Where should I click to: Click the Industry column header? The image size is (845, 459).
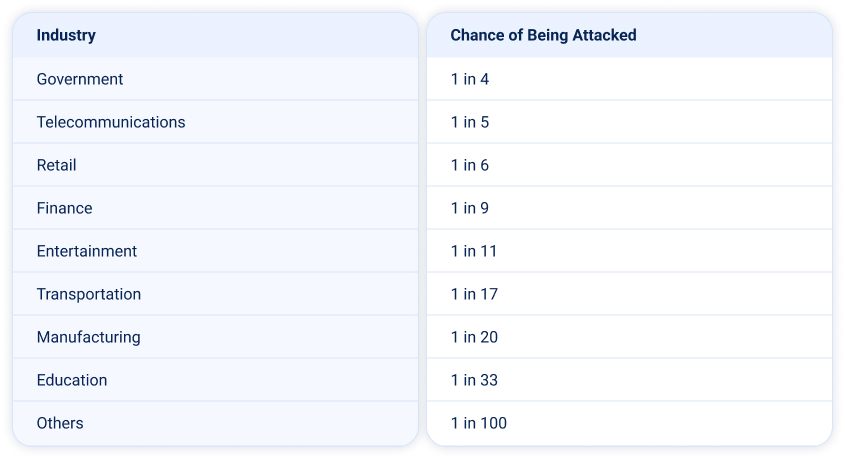(x=66, y=35)
